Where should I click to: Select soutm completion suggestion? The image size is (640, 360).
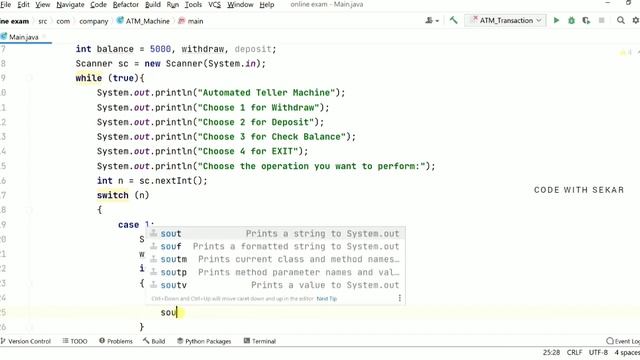click(x=276, y=259)
